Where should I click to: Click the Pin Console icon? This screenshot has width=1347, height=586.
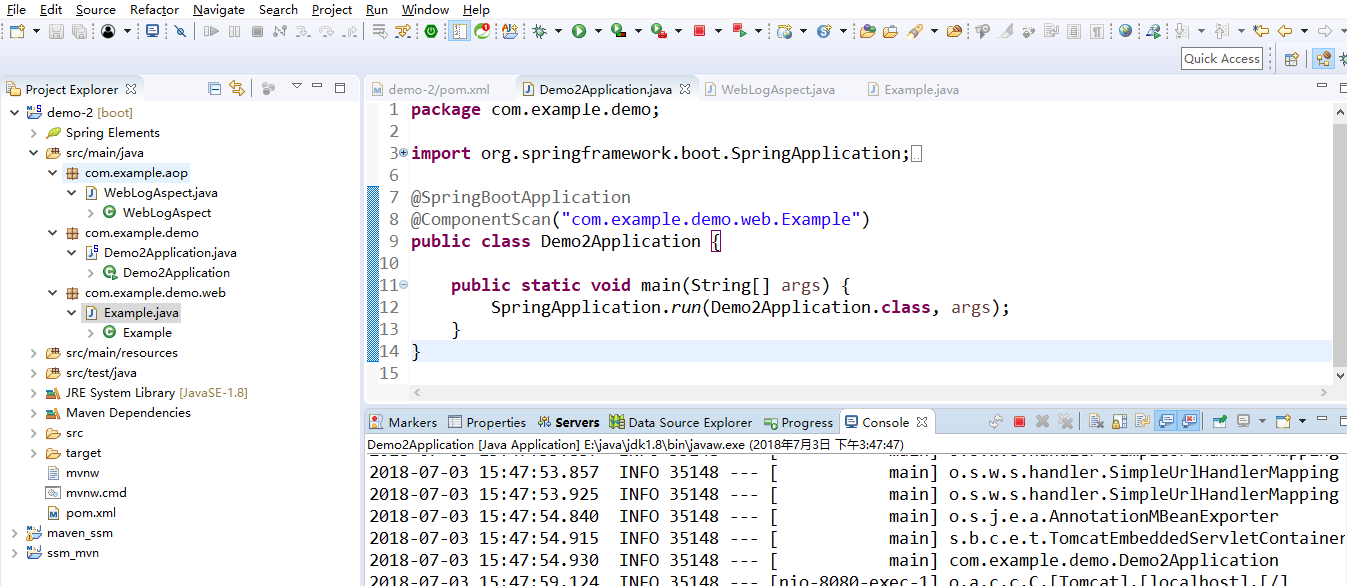click(x=1219, y=422)
